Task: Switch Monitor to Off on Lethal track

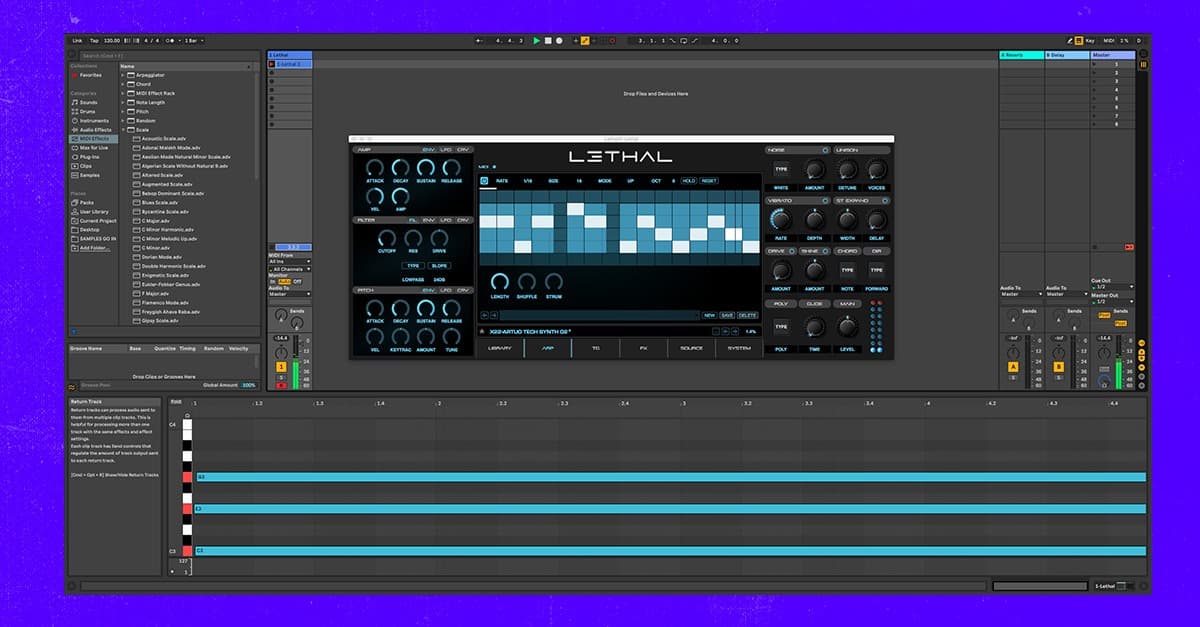Action: (296, 282)
